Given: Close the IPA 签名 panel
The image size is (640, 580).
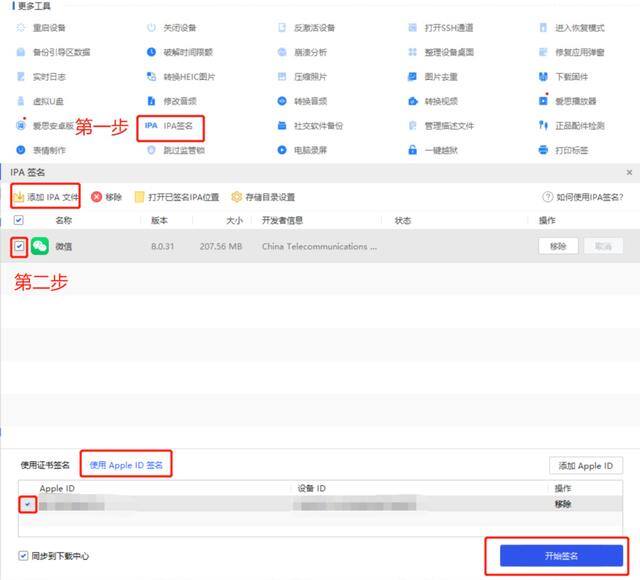Looking at the screenshot, I should pyautogui.click(x=629, y=173).
